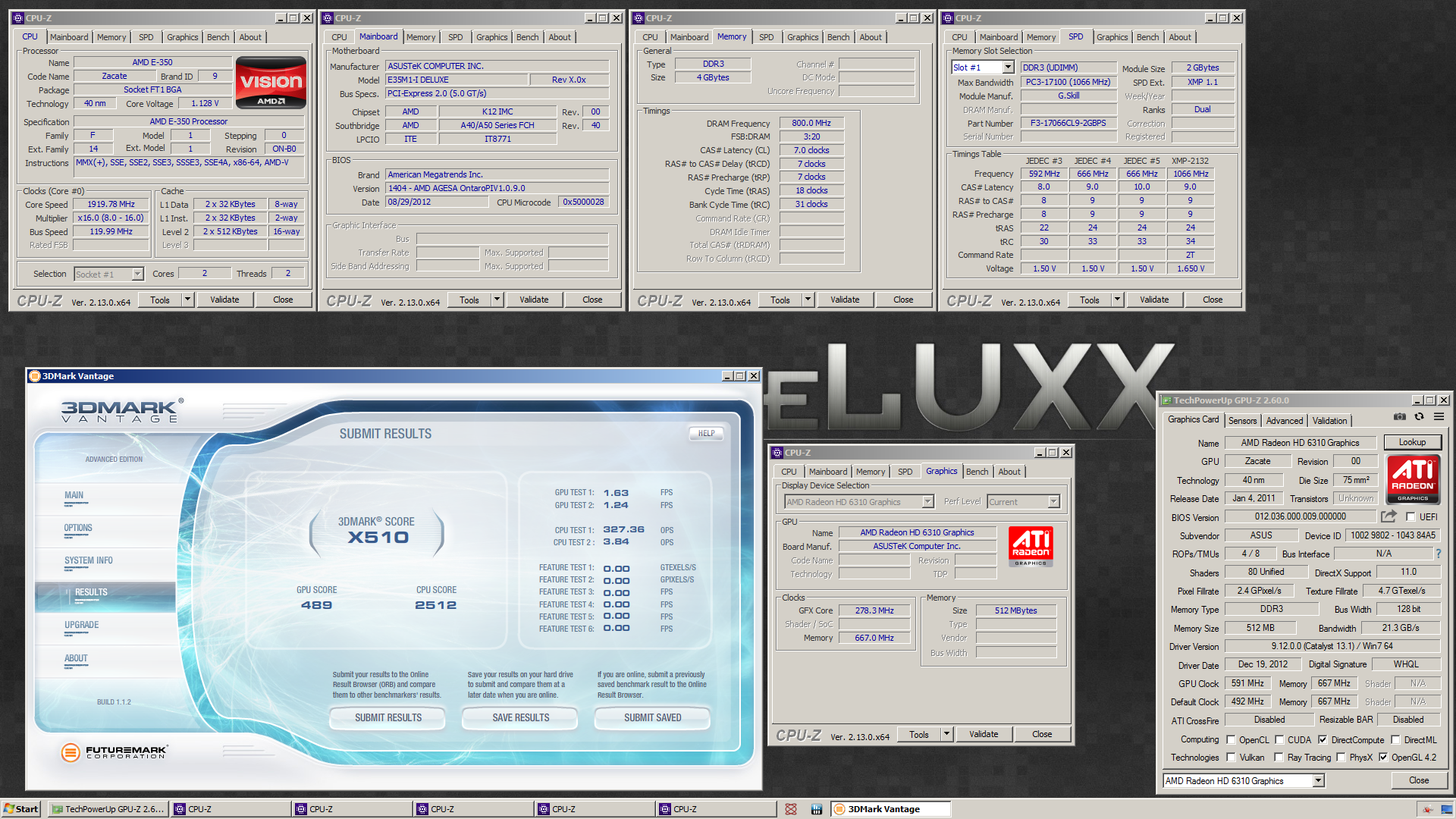Click the 3DMark Vantage taskbar button
The width and height of the screenshot is (1456, 819).
(x=890, y=809)
